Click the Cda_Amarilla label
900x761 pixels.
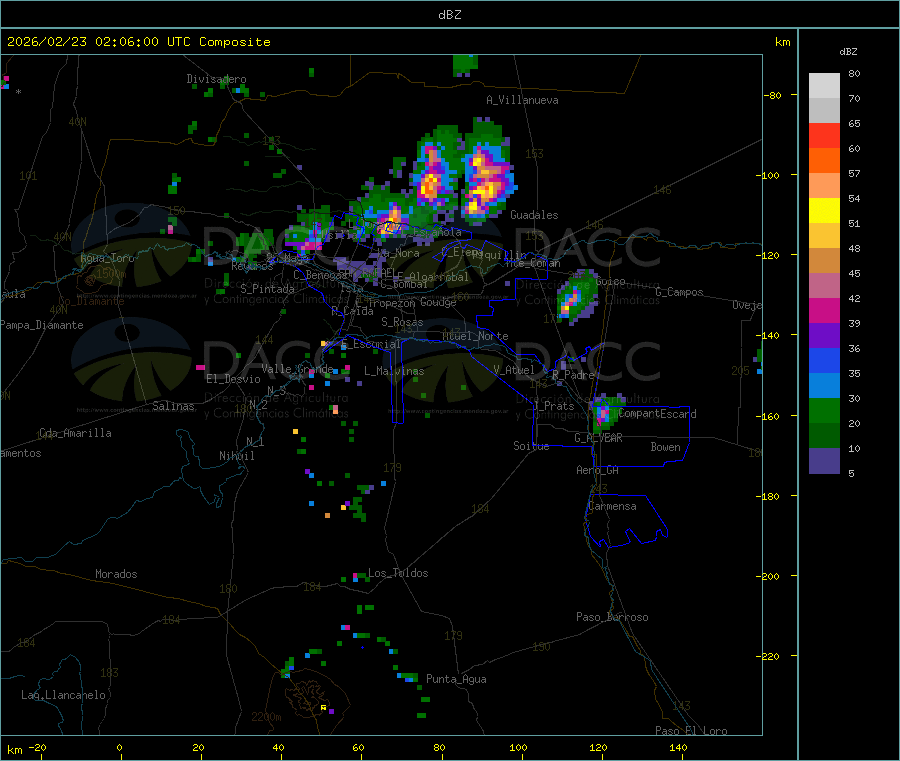pos(75,433)
